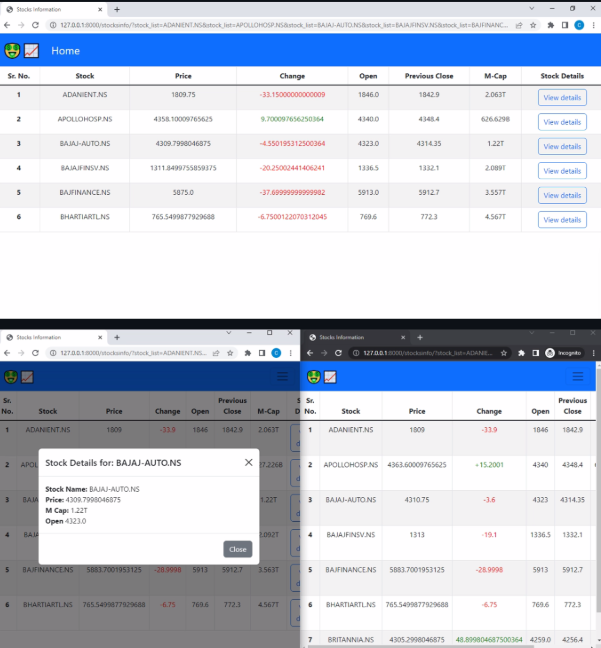
Task: Open new tab in incognito window
Action: [x=420, y=337]
